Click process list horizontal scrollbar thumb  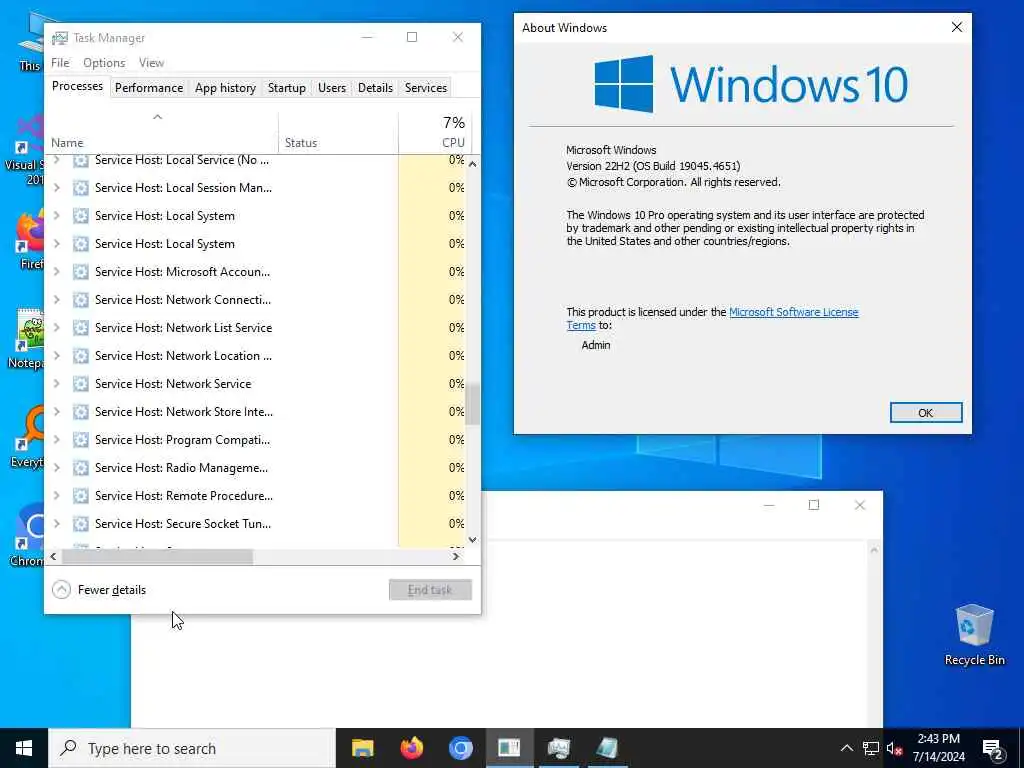[x=157, y=556]
